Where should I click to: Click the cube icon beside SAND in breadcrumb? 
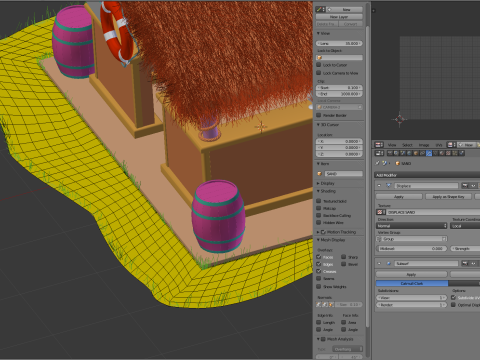click(x=397, y=163)
